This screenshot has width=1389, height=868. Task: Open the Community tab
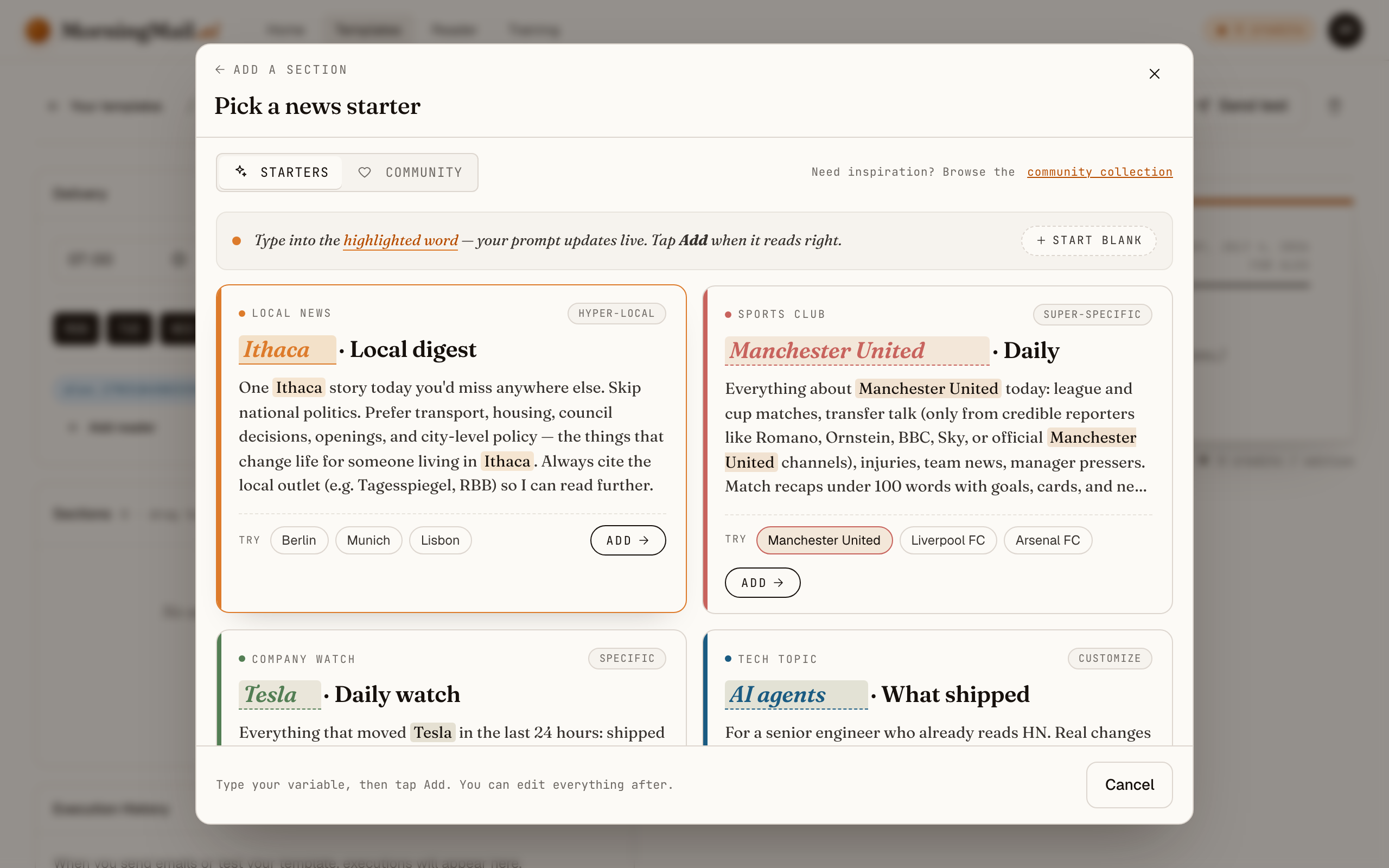[x=410, y=172]
